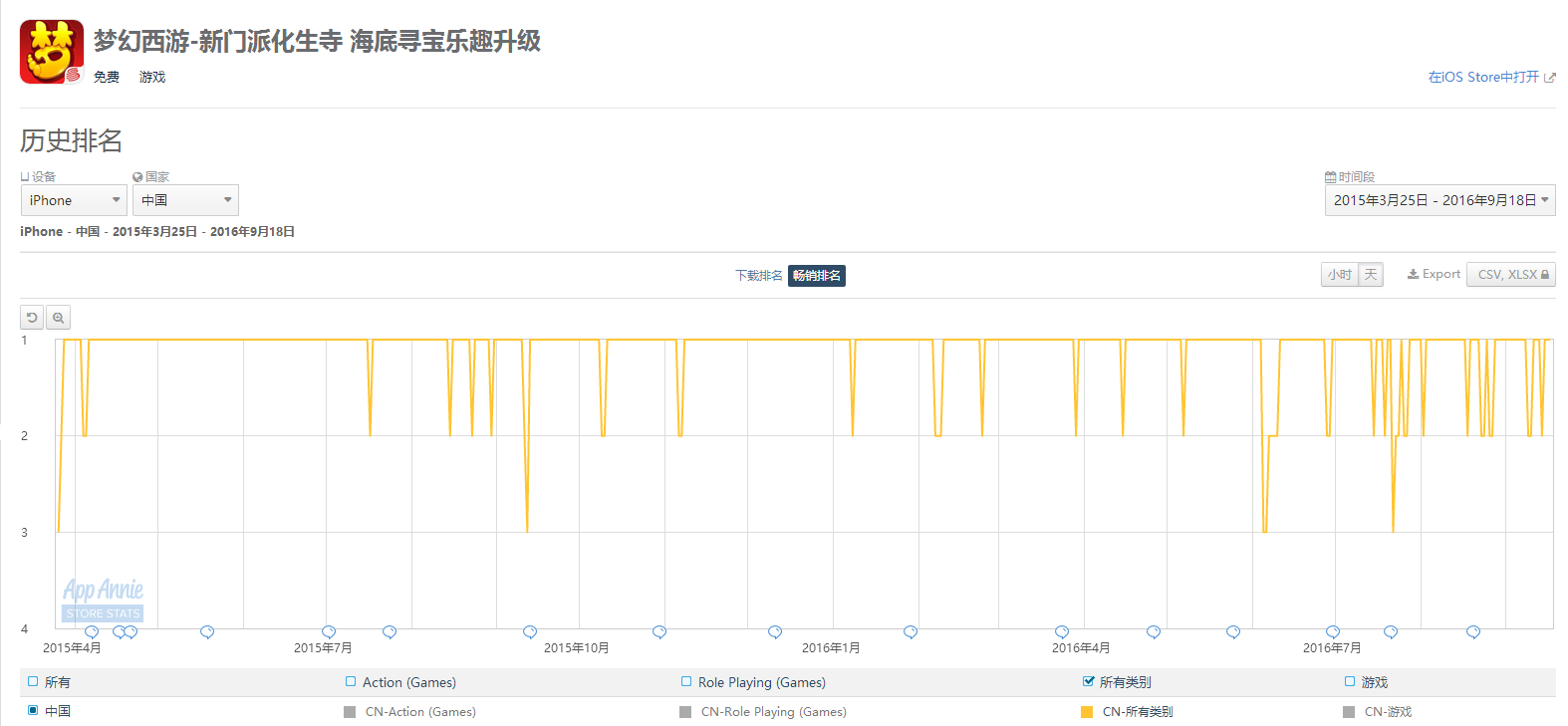This screenshot has height=726, width=1568.
Task: Click the CSV, XLSX export button
Action: pyautogui.click(x=1511, y=275)
